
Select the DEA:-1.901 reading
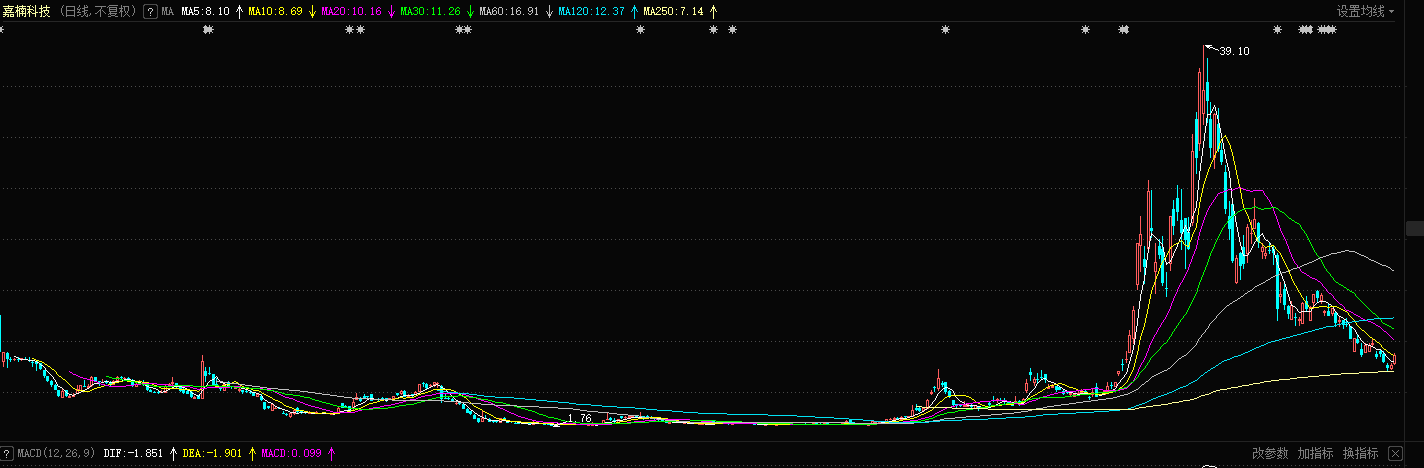[212, 453]
